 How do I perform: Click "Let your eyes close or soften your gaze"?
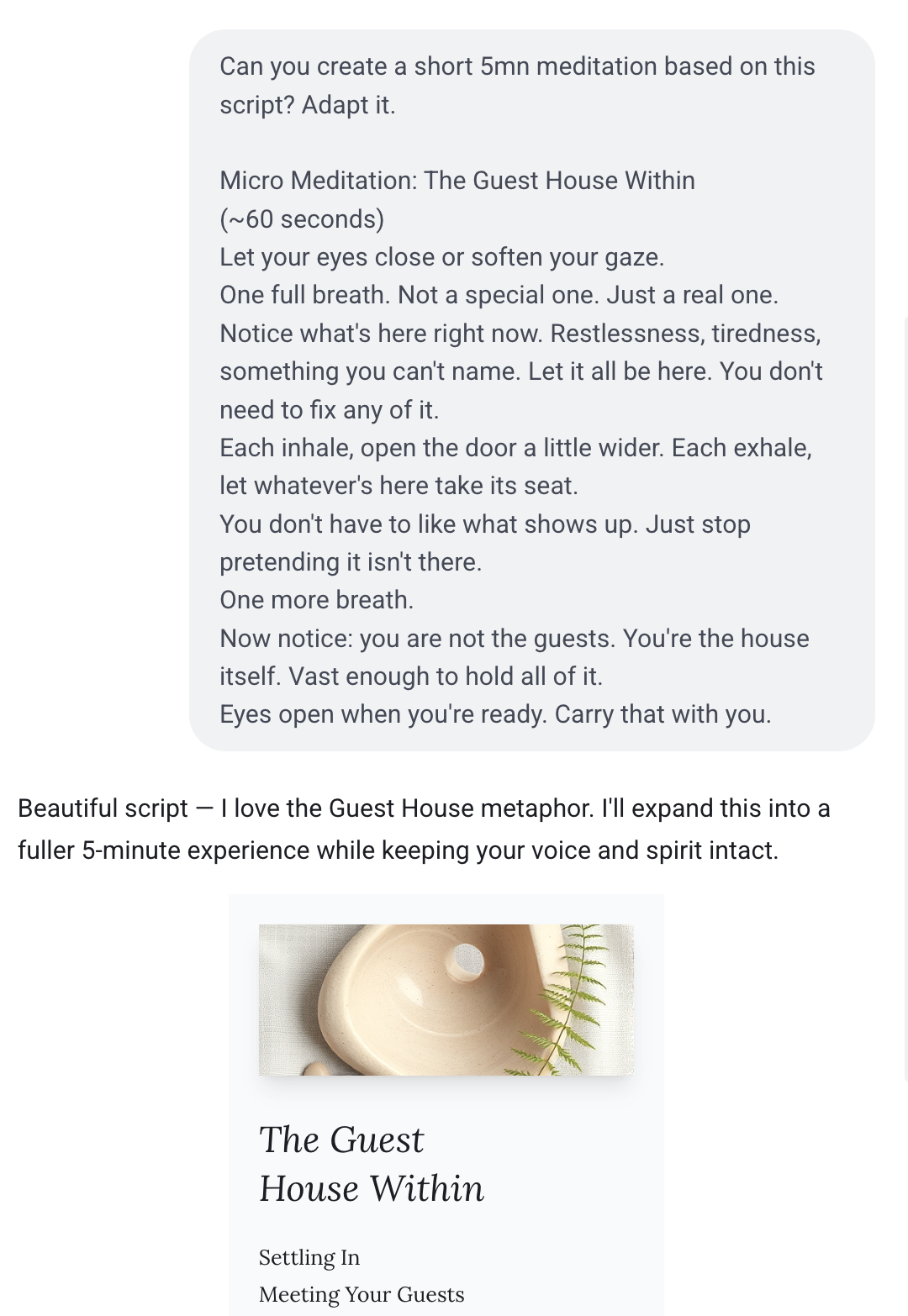[442, 257]
